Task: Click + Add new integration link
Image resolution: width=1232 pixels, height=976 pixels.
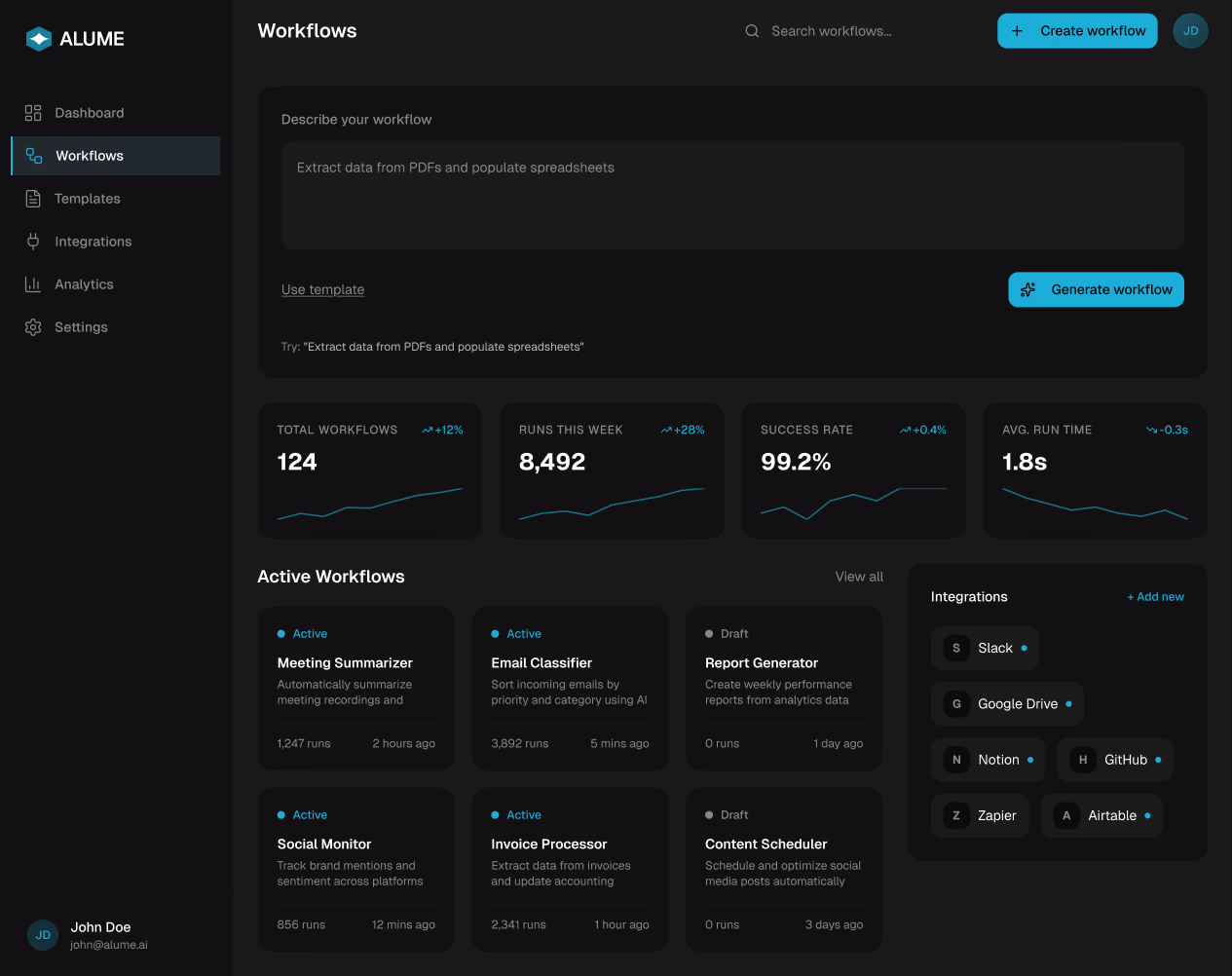Action: 1155,597
